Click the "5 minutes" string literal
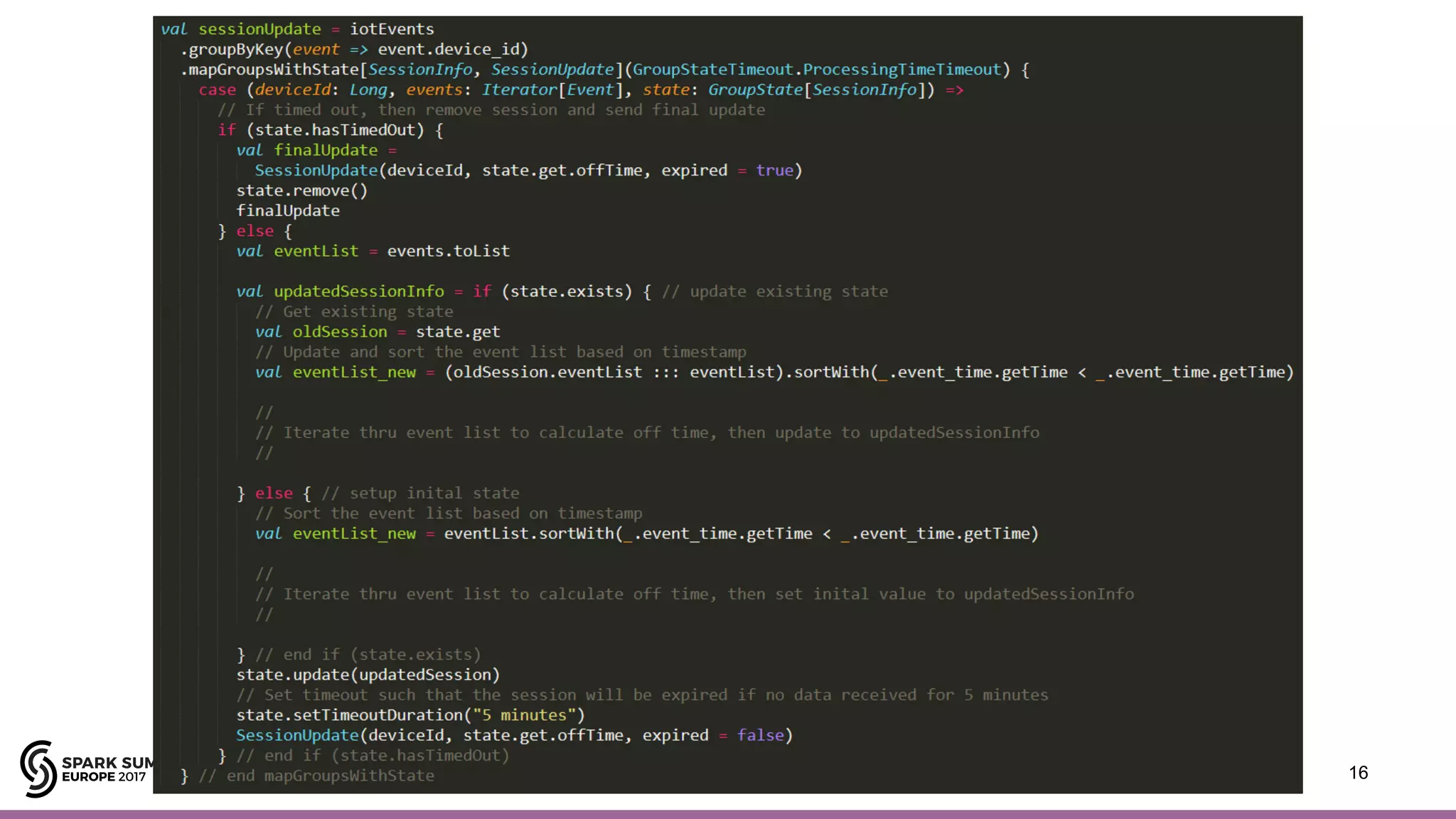This screenshot has width=1456, height=819. click(x=524, y=715)
